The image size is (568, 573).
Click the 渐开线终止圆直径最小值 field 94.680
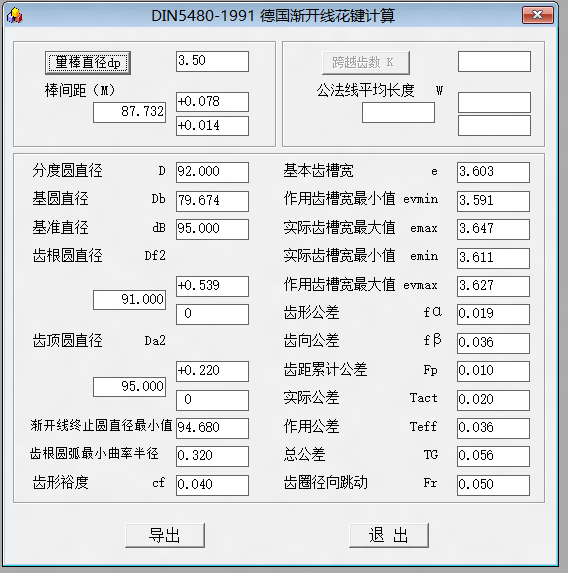(212, 428)
